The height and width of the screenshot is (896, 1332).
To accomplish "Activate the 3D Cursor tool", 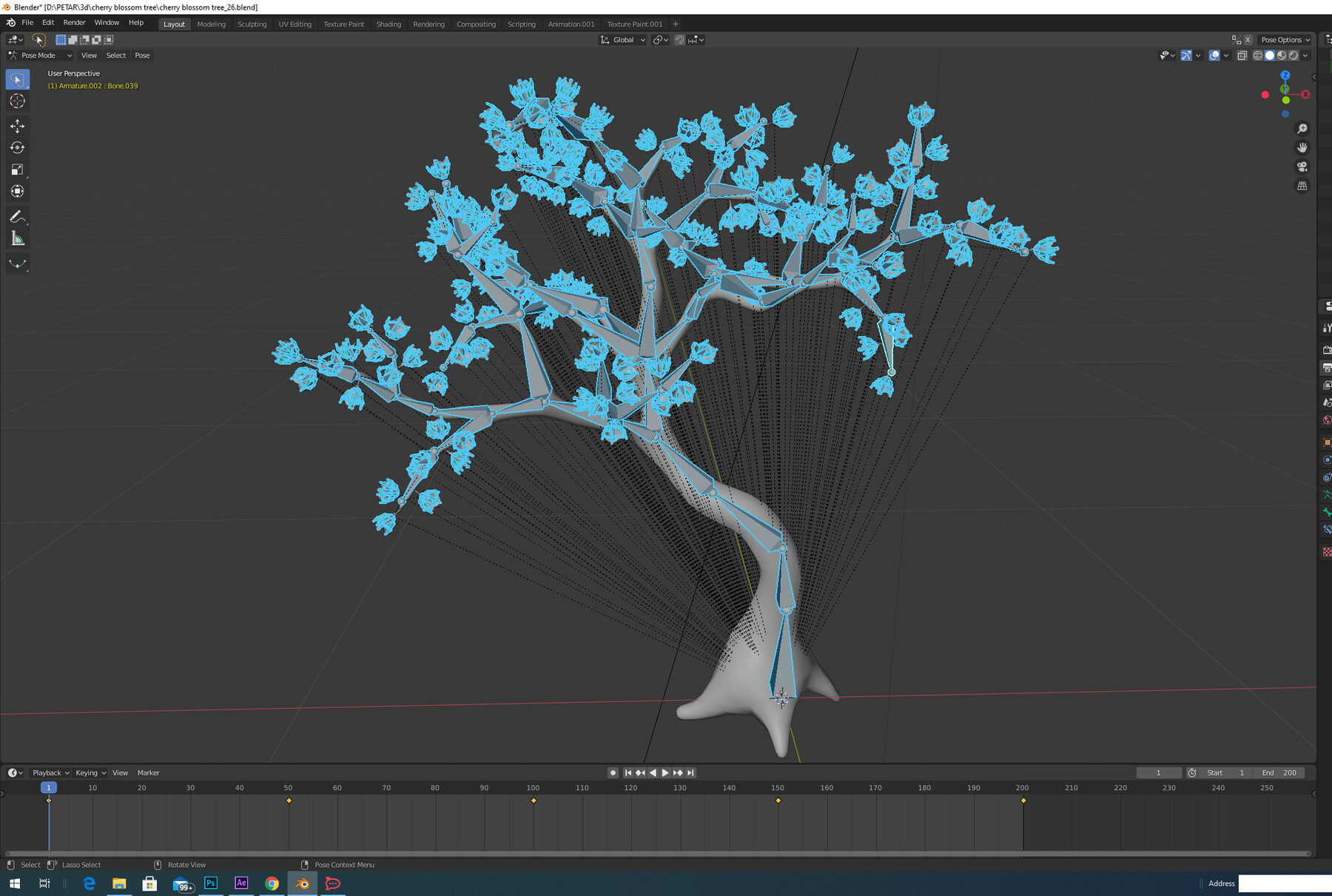I will pos(17,101).
